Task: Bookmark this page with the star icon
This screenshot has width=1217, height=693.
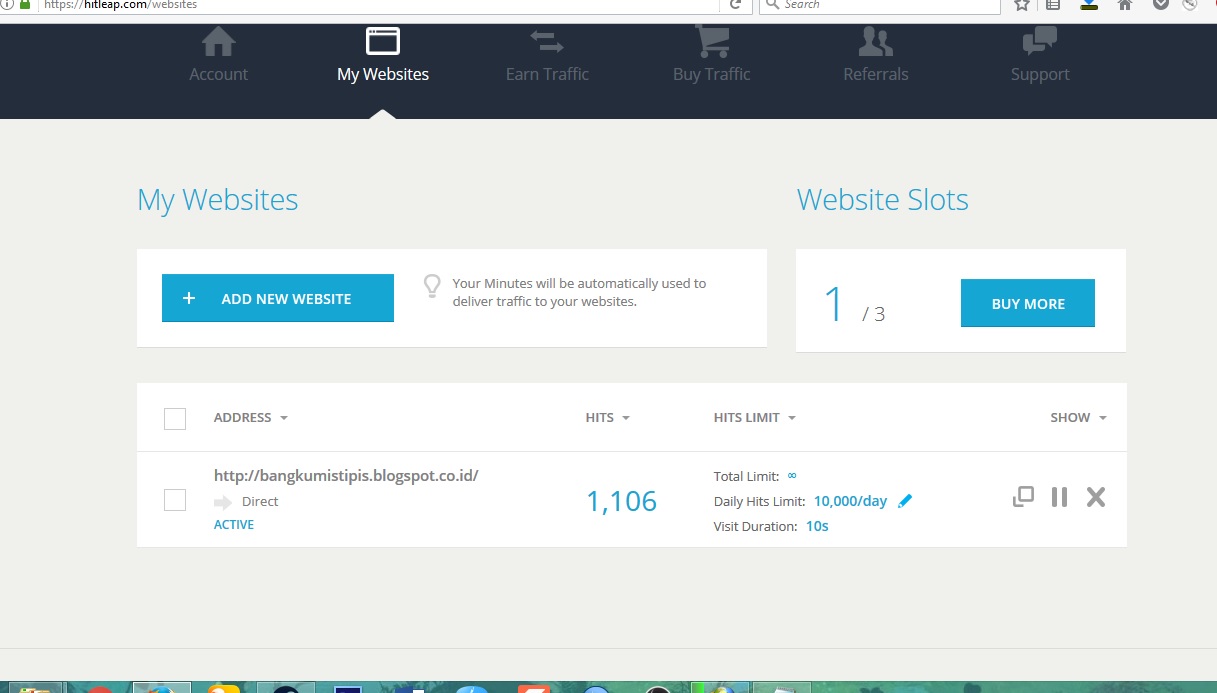Action: [x=1019, y=5]
